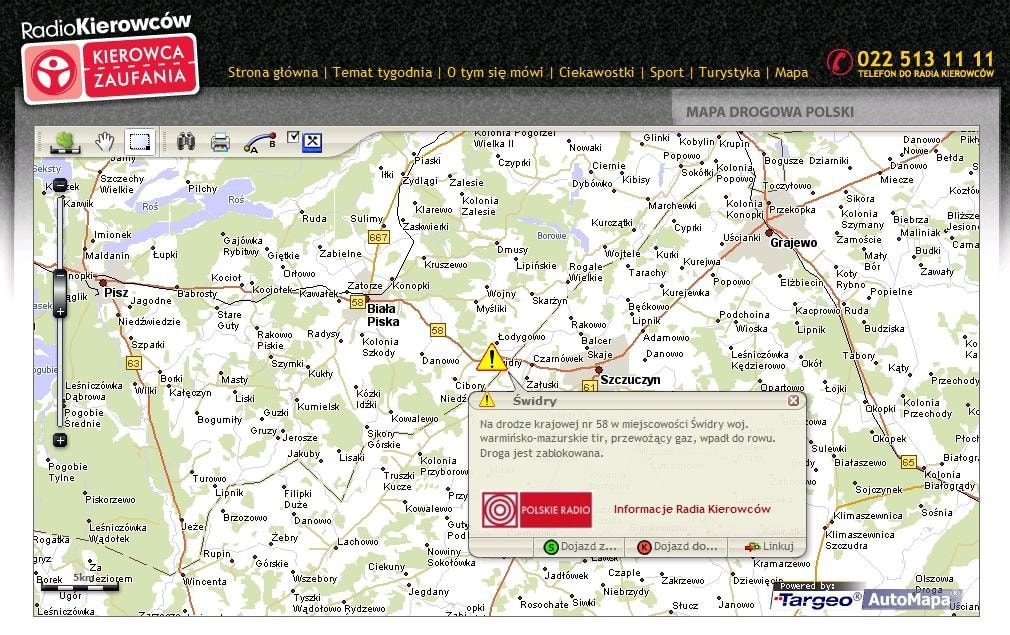Activate the rectangle zoom selection tool
The width and height of the screenshot is (1010, 635).
pyautogui.click(x=139, y=141)
